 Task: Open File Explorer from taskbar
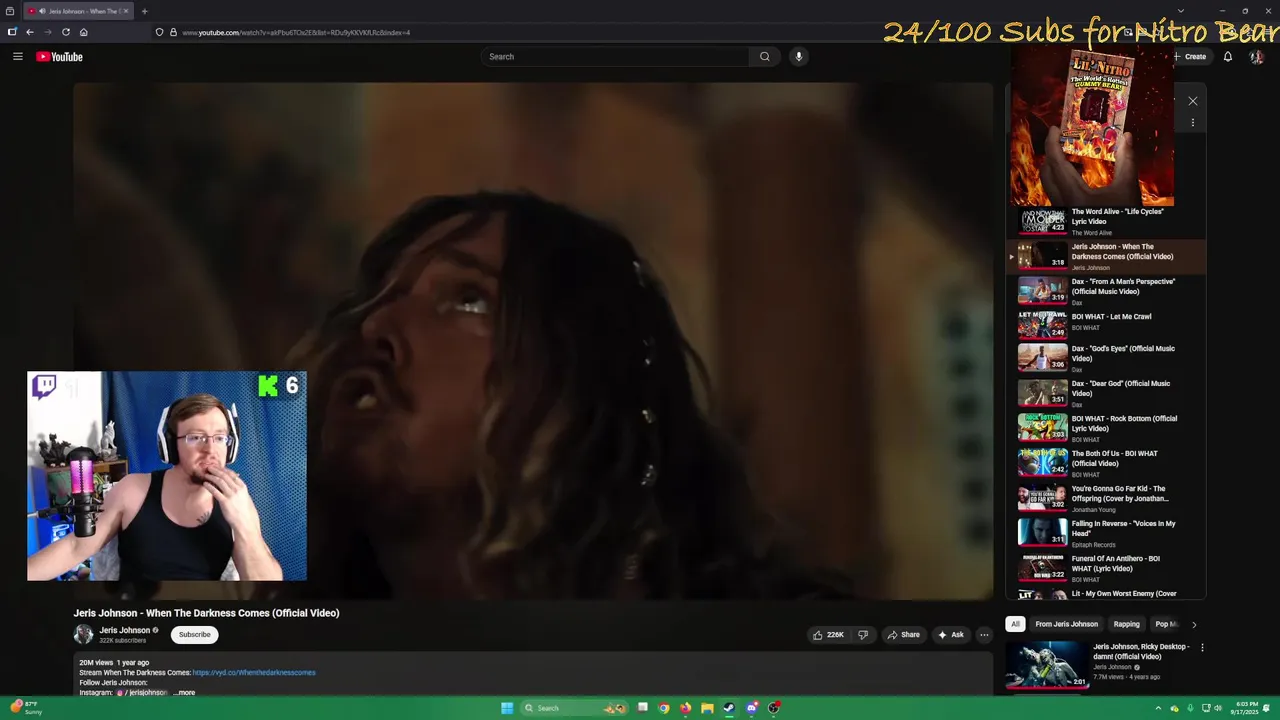pyautogui.click(x=707, y=708)
